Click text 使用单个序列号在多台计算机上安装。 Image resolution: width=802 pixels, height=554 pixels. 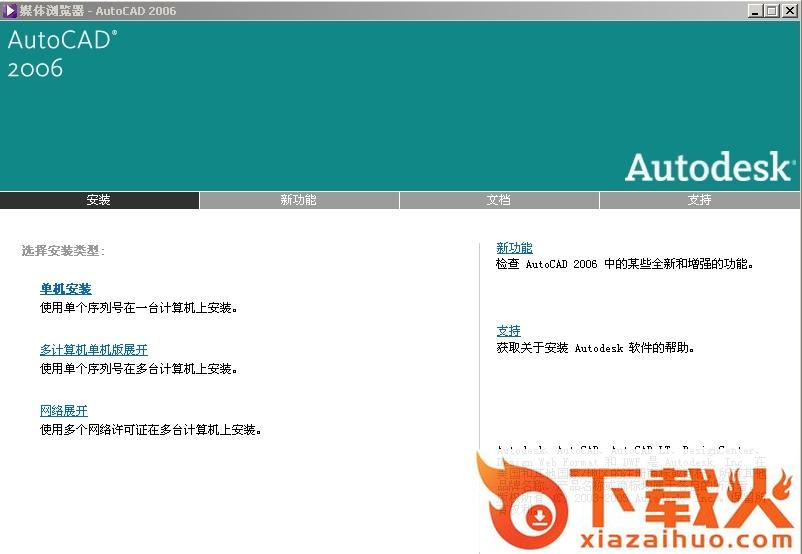(x=139, y=369)
